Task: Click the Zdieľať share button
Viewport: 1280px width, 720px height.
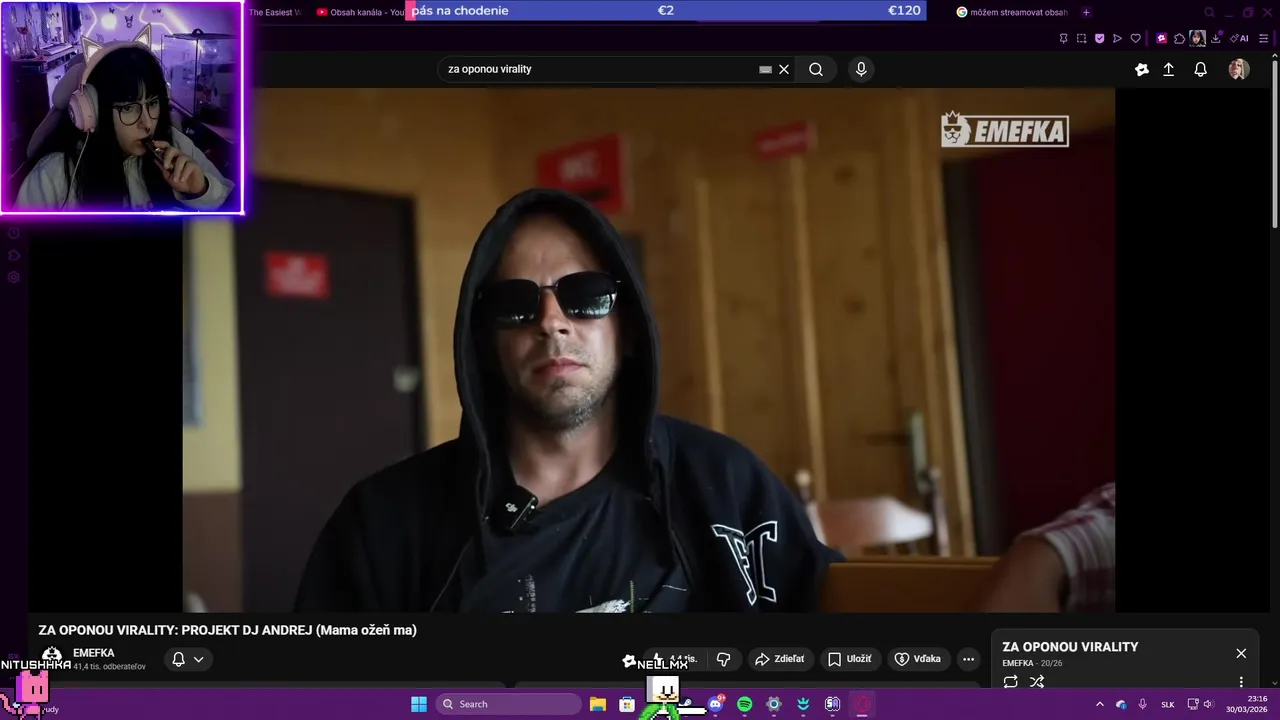Action: pos(780,659)
